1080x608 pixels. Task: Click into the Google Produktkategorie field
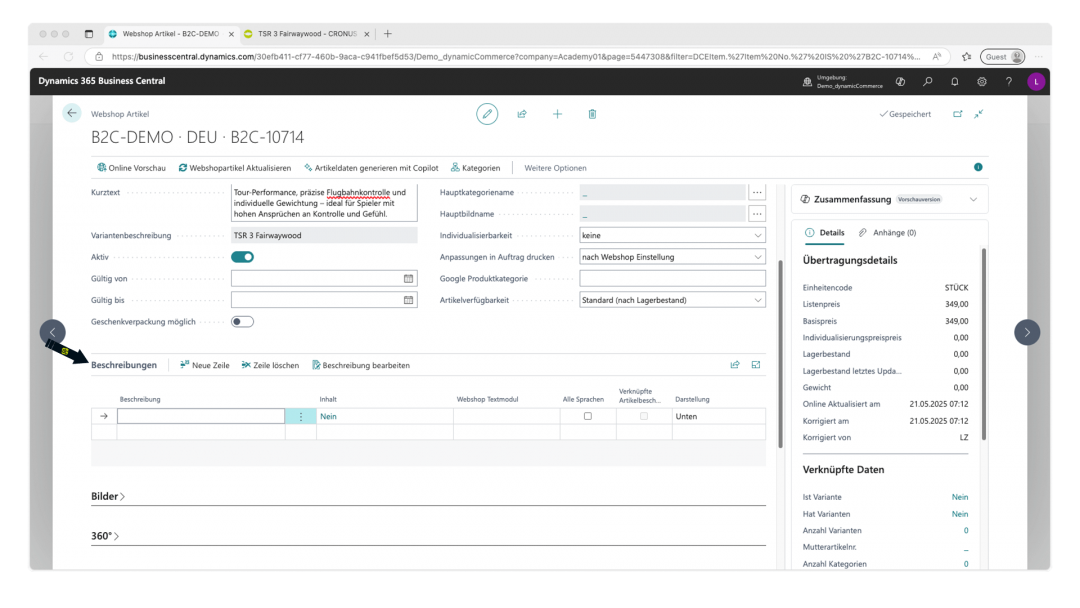(672, 279)
